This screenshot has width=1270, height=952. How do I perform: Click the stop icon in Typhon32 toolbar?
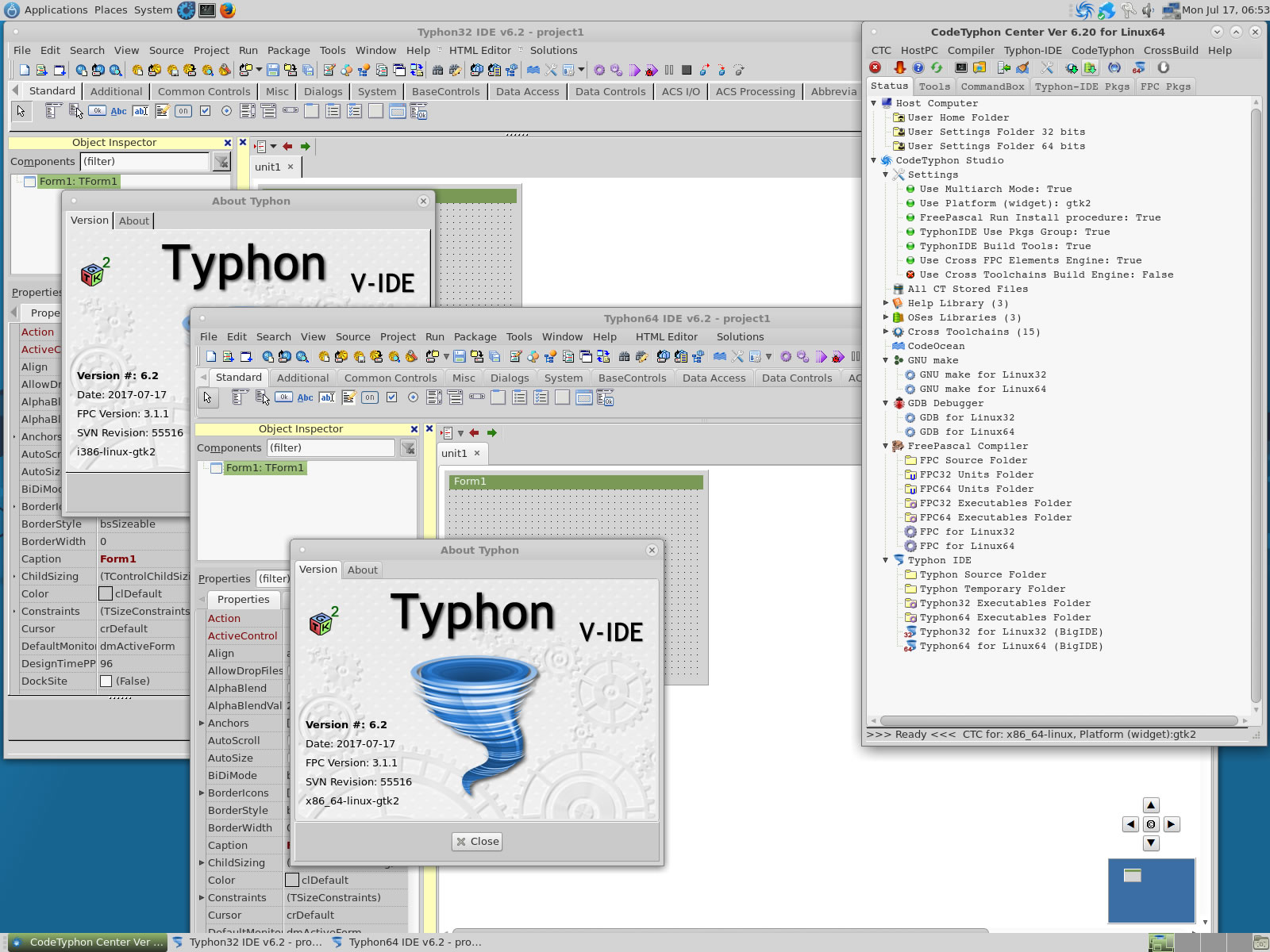(x=687, y=70)
